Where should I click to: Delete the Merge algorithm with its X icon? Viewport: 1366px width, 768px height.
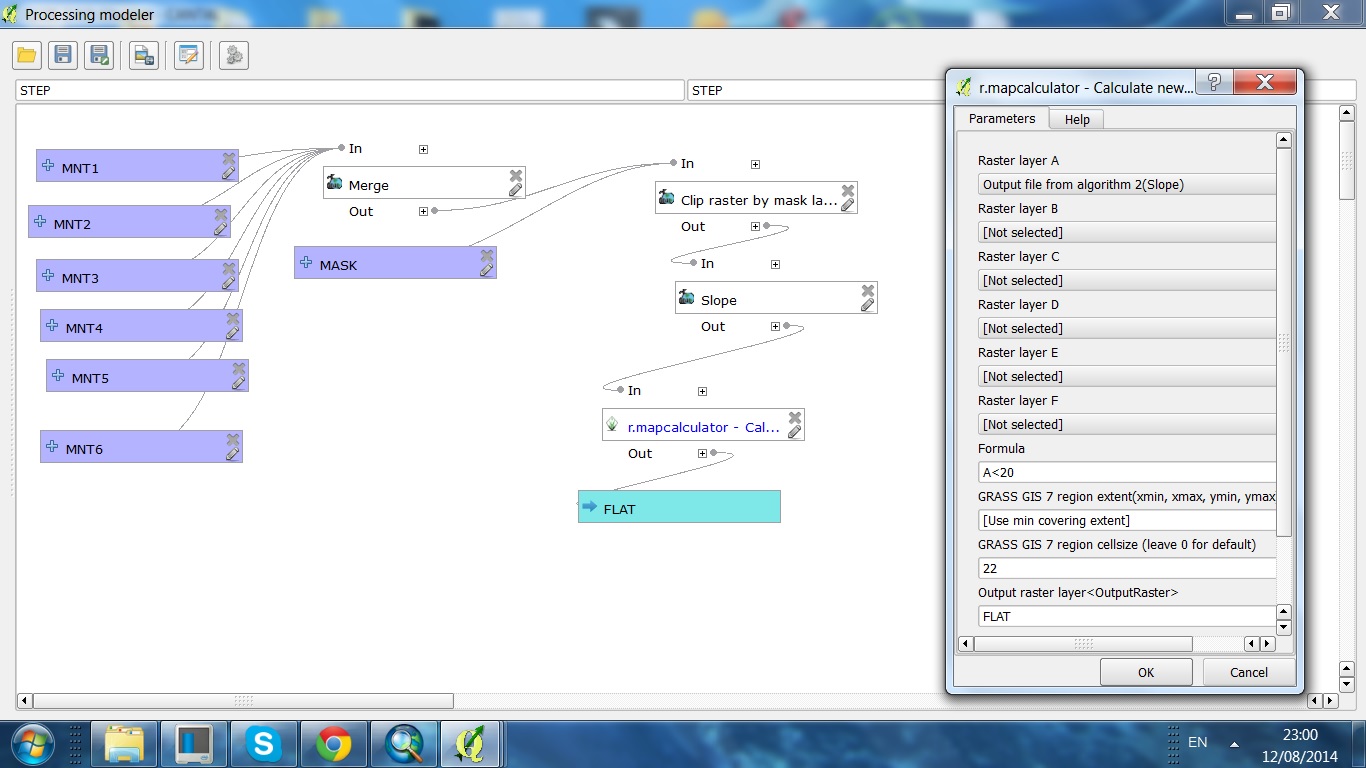(516, 176)
